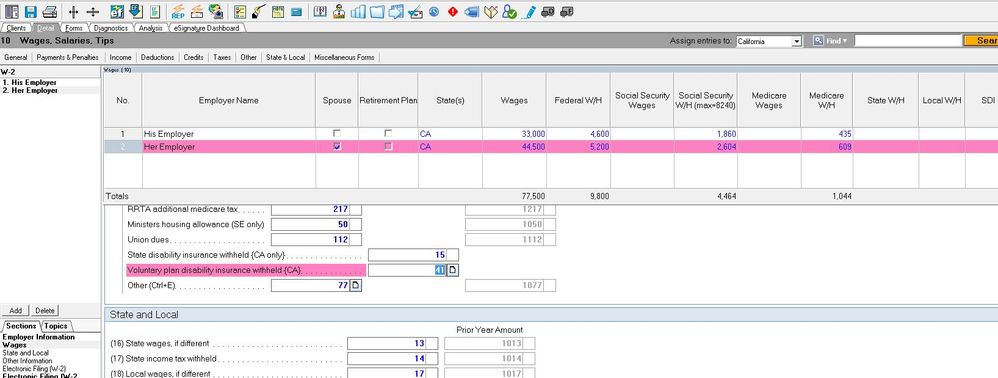Click the hand holding form icon
998x378 pixels.
[197, 11]
